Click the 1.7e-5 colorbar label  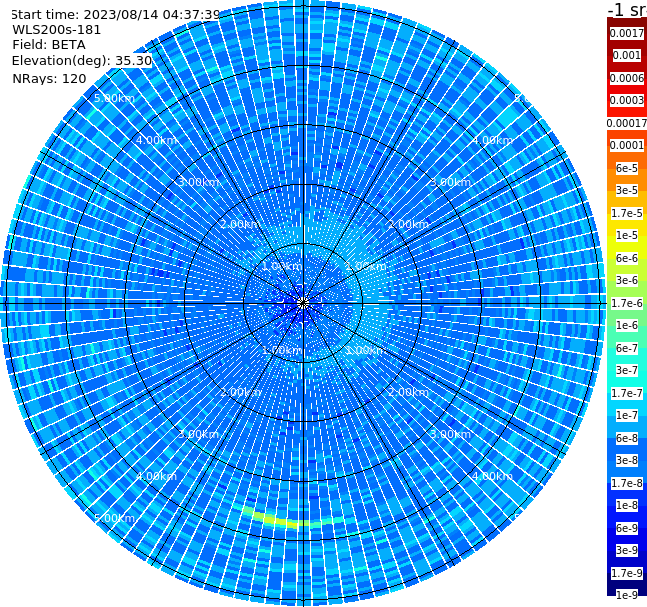pyautogui.click(x=627, y=213)
